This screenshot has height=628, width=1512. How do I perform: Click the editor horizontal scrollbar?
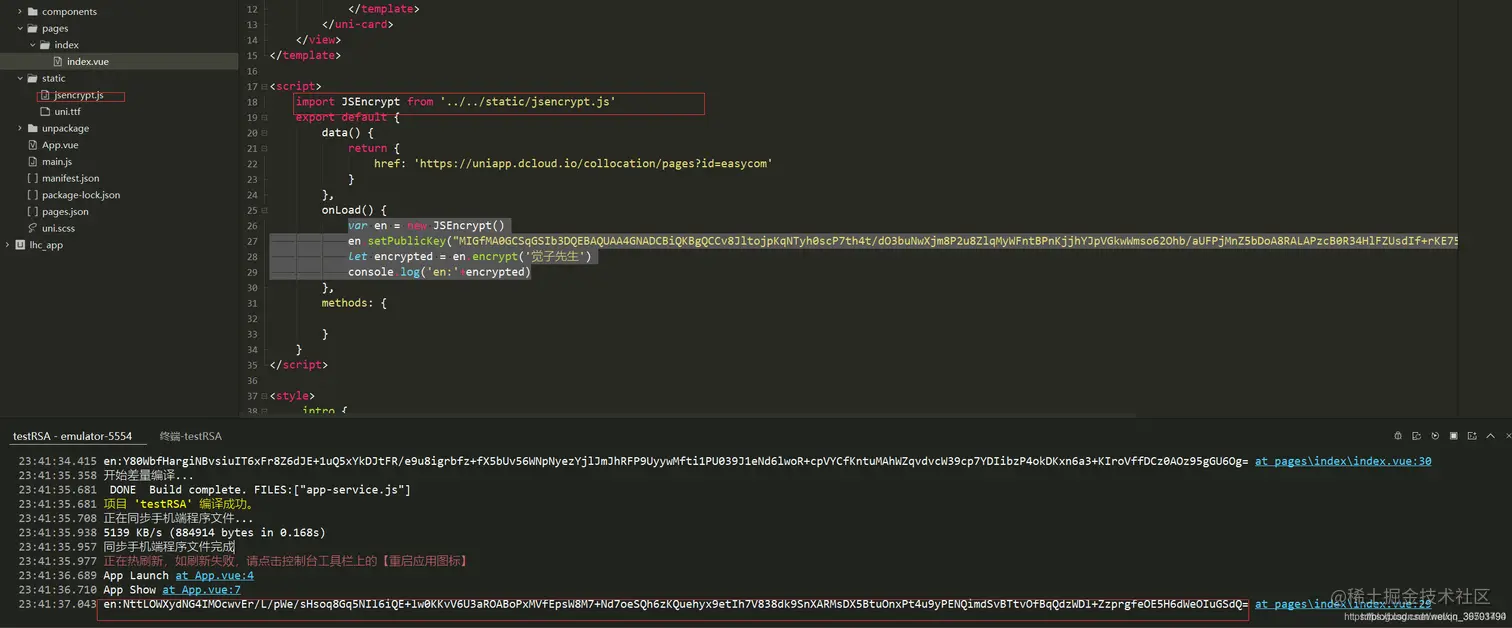[703, 413]
